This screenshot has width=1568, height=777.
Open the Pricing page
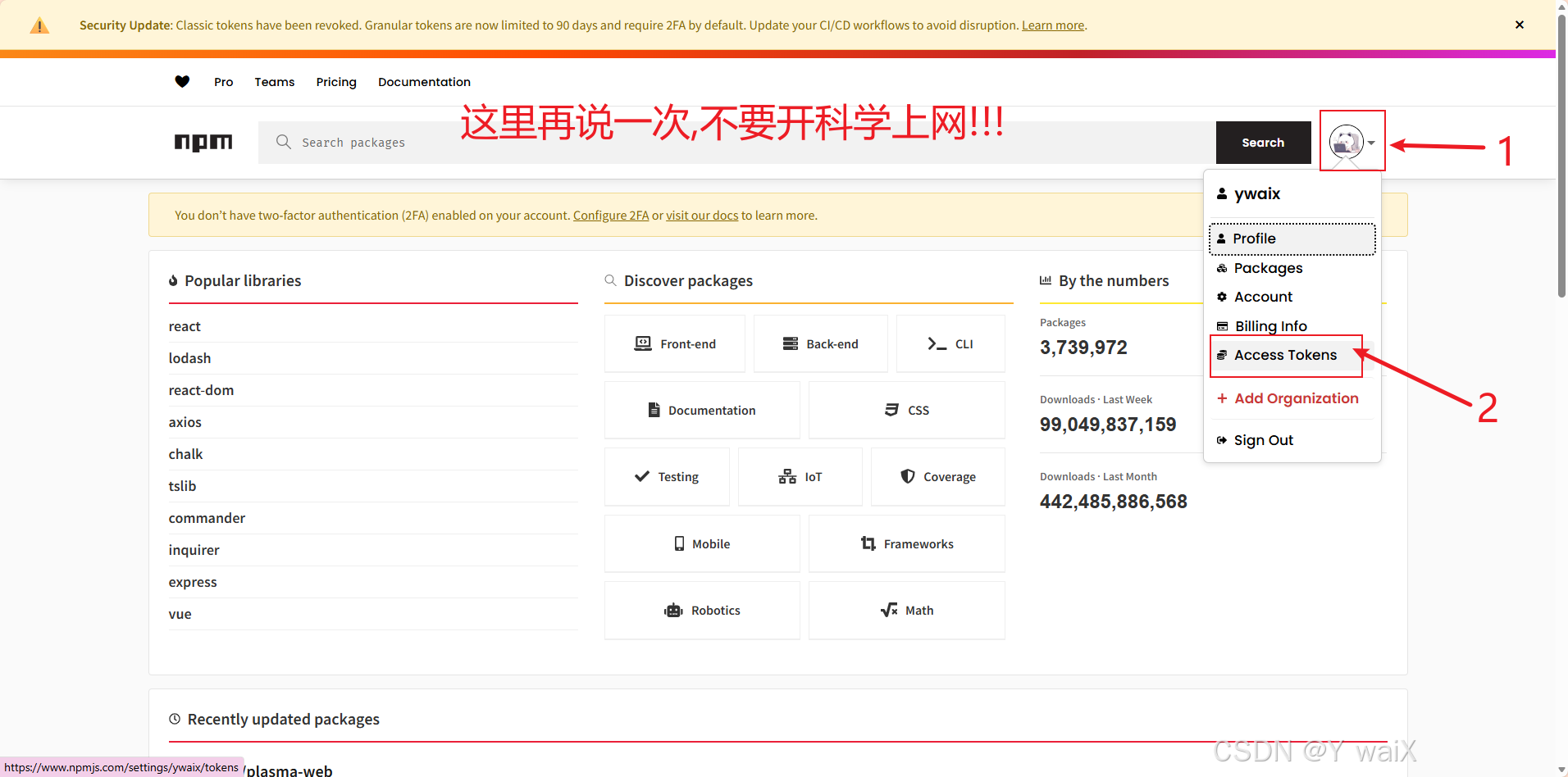(336, 82)
